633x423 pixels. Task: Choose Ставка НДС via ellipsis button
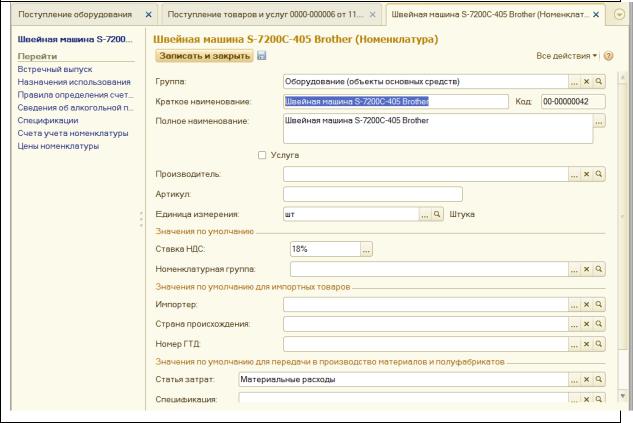click(x=366, y=249)
